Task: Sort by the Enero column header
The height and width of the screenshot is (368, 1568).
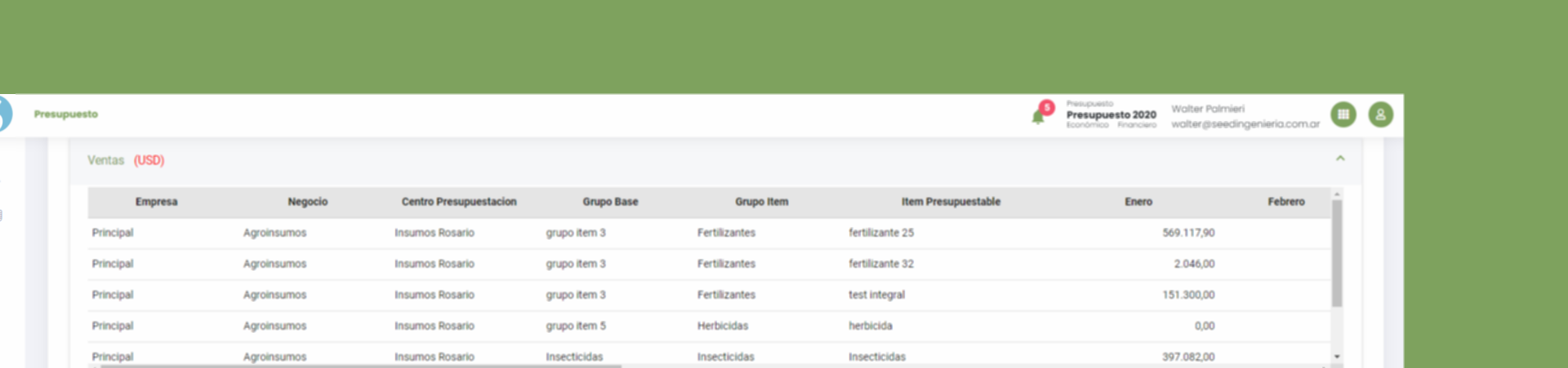Action: click(x=1138, y=202)
